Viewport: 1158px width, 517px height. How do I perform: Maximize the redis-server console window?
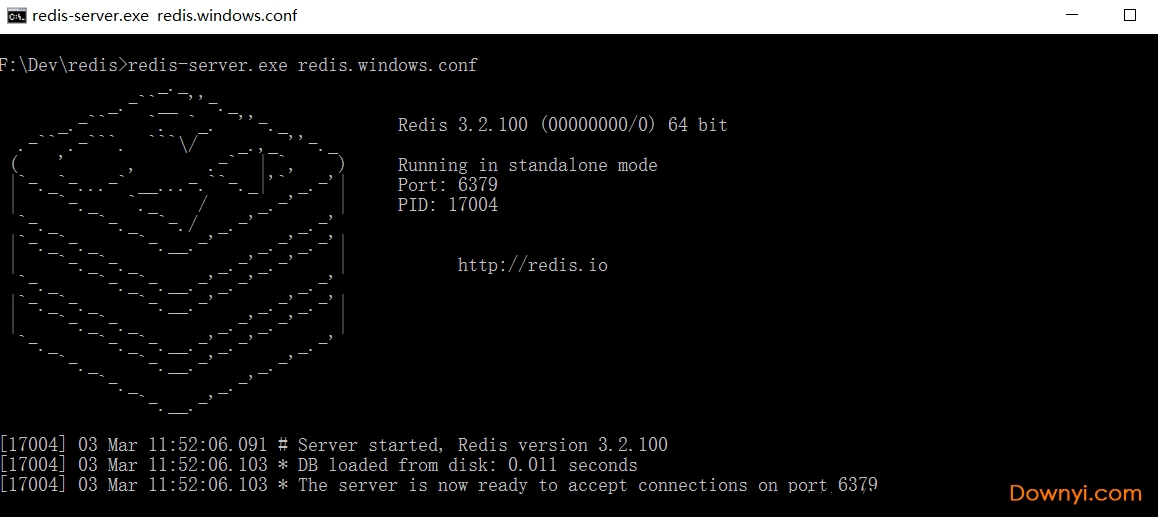(1130, 16)
